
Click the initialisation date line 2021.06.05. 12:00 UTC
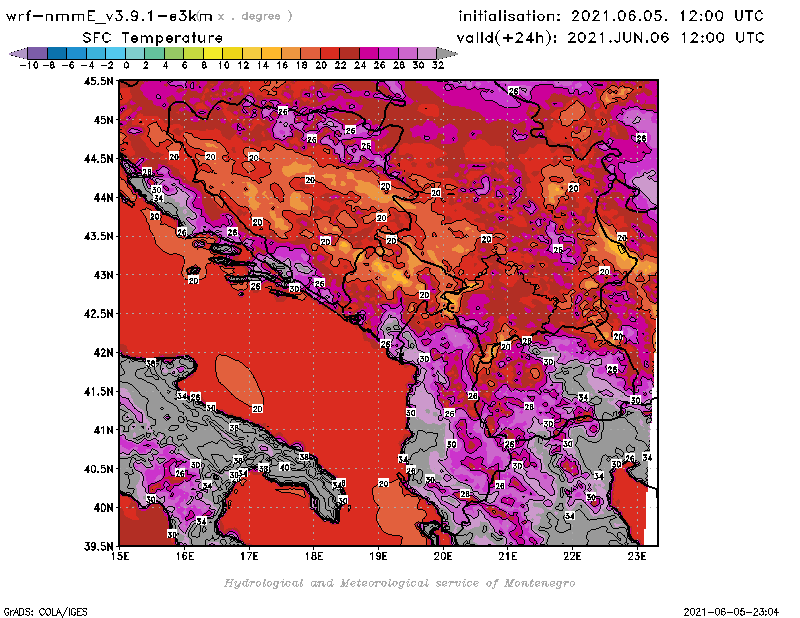coord(611,16)
